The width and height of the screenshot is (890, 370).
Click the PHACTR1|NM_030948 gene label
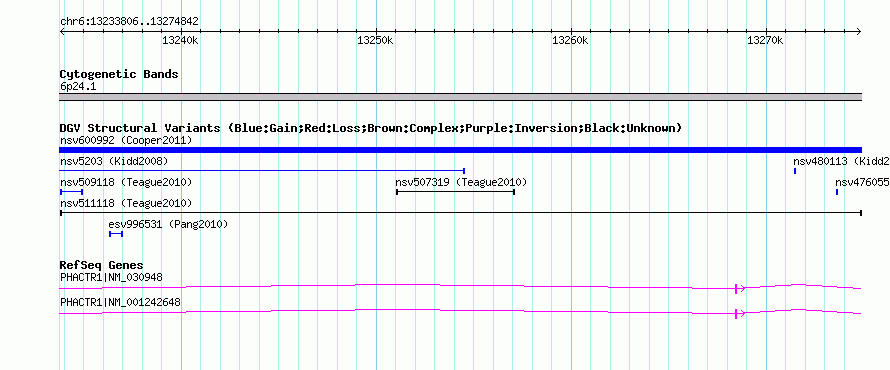pos(111,278)
